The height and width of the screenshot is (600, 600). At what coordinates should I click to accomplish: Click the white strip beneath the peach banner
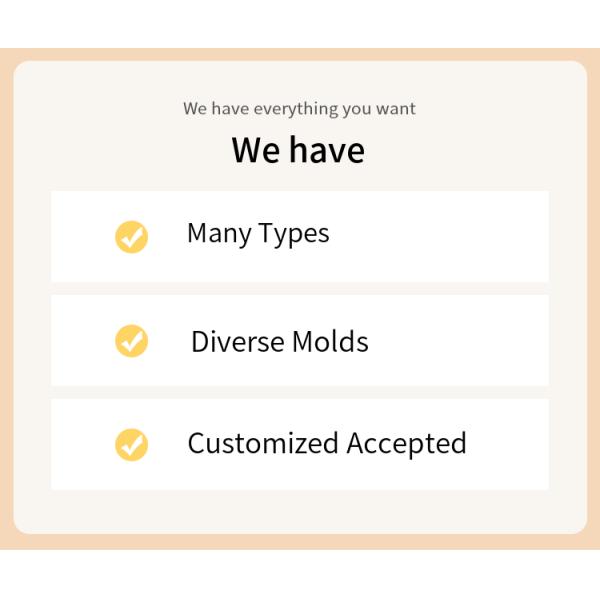(x=300, y=575)
